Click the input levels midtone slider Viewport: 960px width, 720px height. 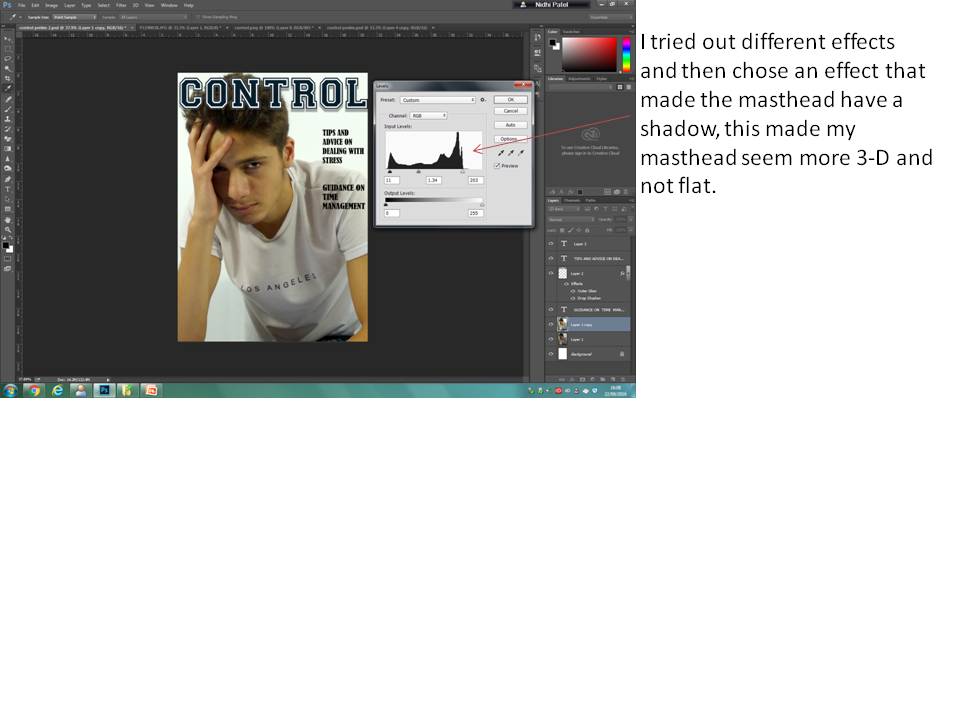[419, 172]
